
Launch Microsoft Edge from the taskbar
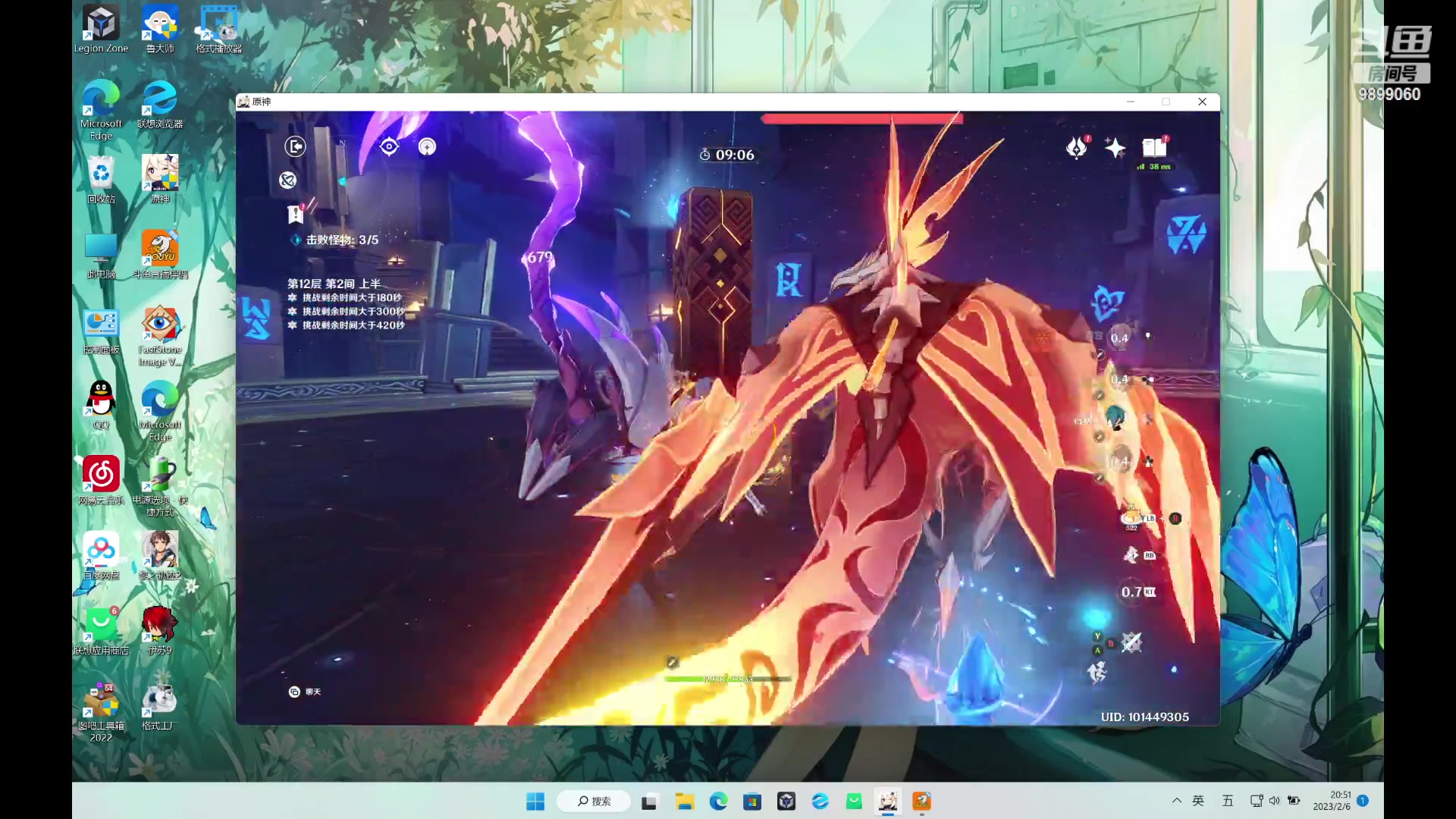point(718,802)
